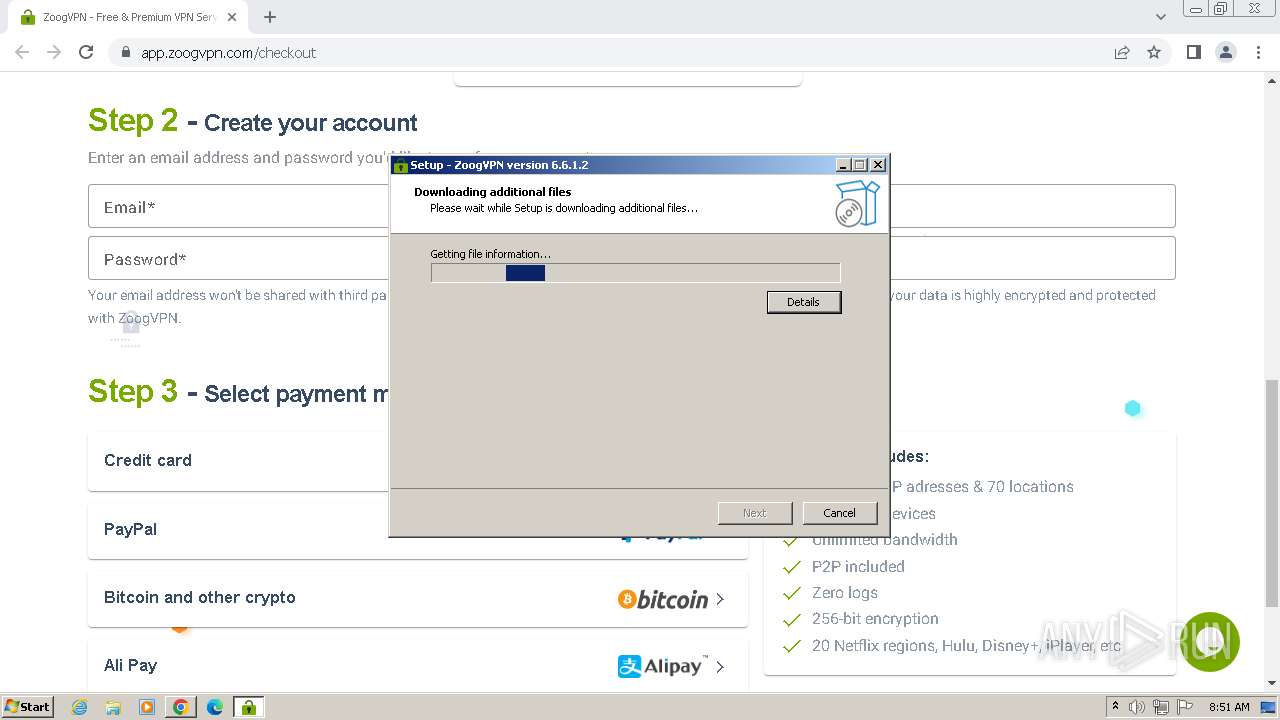
Task: Select Ali Pay payment method
Action: [x=417, y=666]
